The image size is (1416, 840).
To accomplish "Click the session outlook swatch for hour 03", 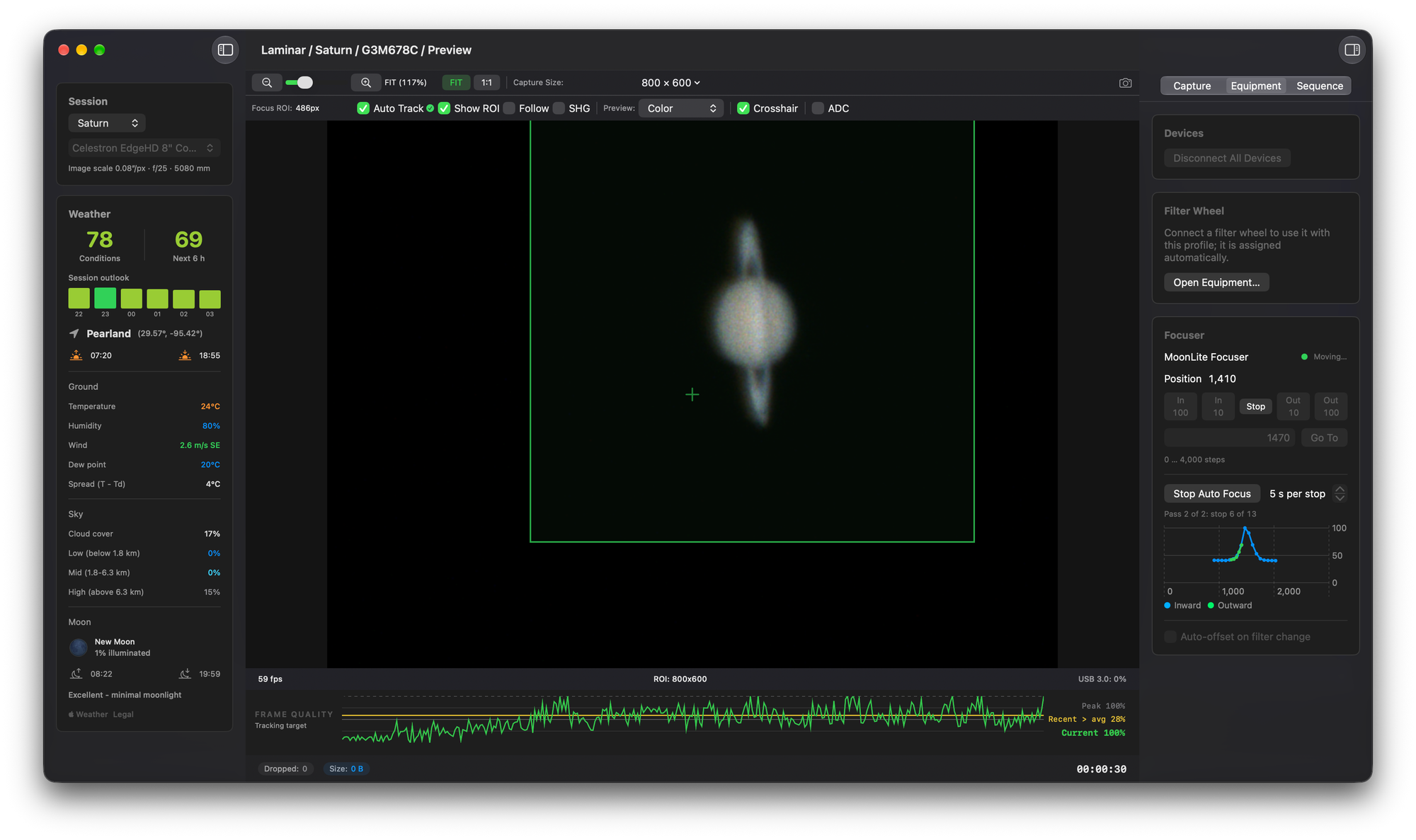I will 210,299.
